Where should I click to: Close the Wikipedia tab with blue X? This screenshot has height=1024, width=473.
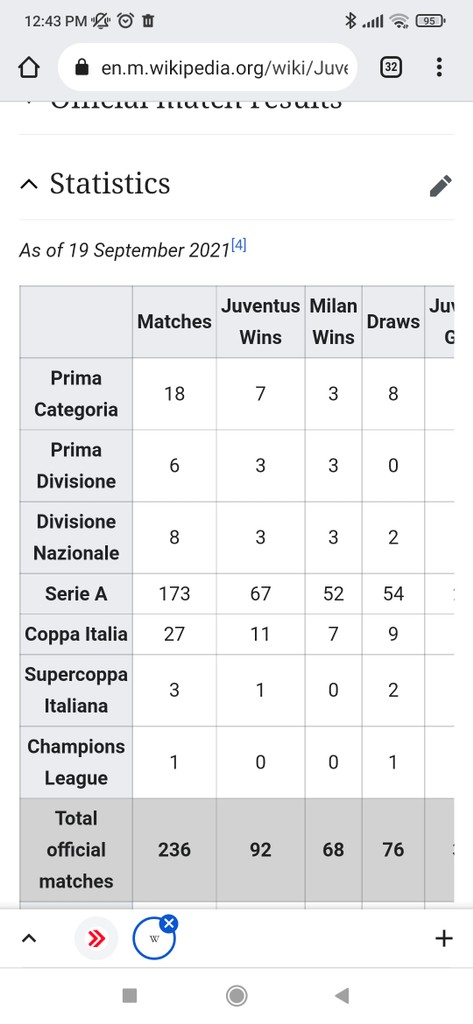click(169, 923)
